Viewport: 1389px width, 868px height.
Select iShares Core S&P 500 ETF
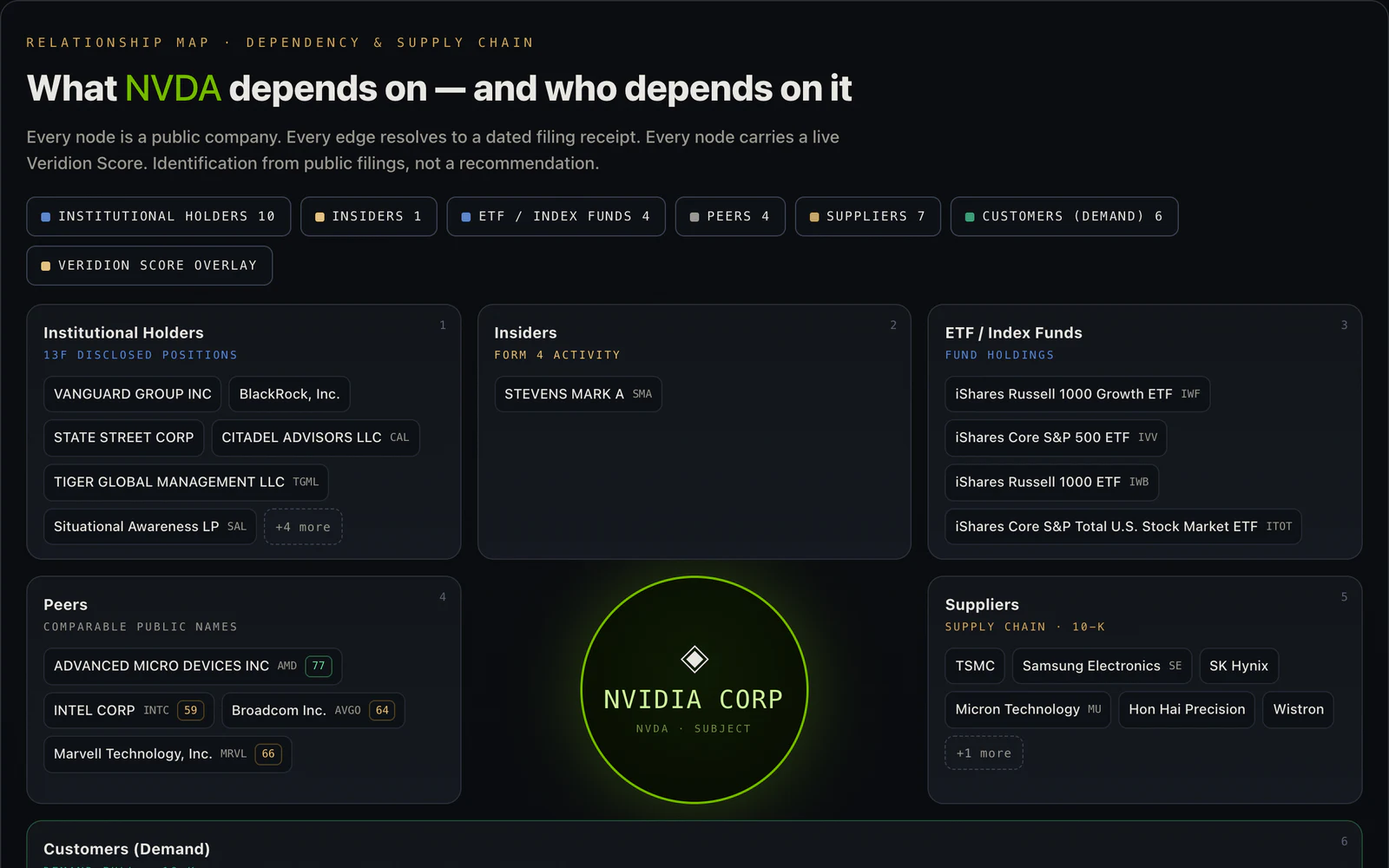tap(1056, 437)
